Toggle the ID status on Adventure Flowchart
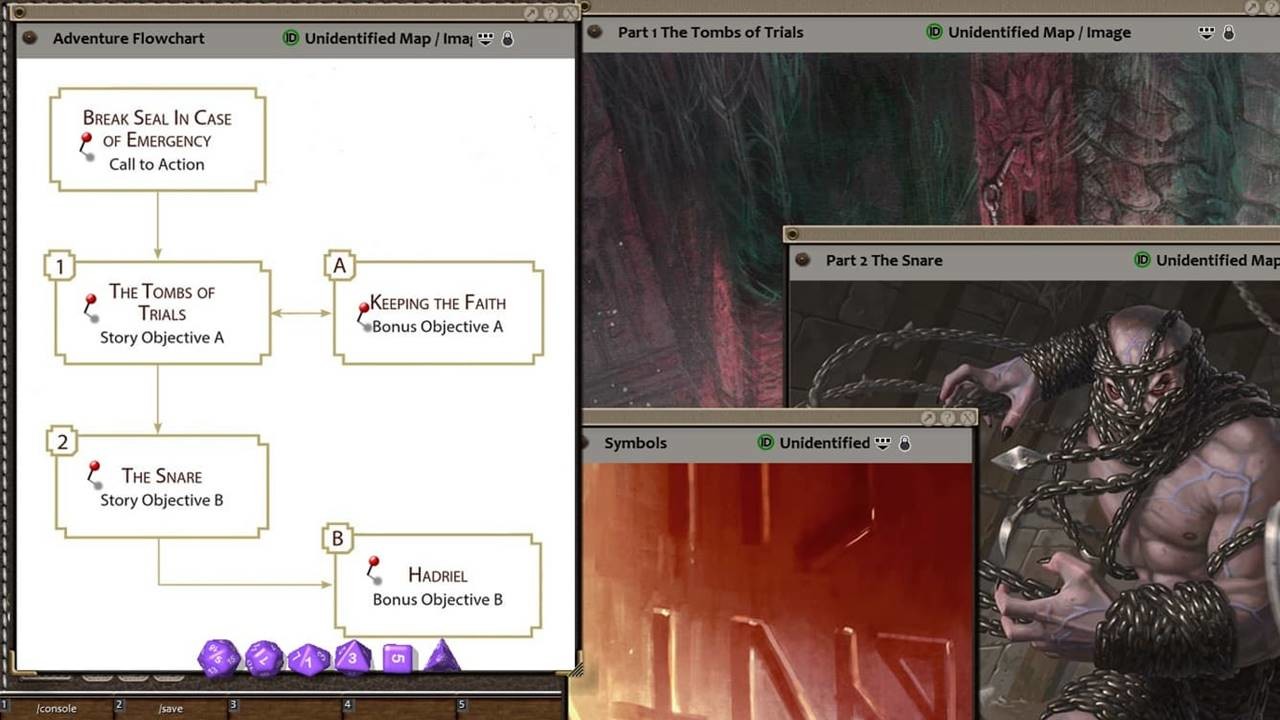The width and height of the screenshot is (1280, 720). pos(291,38)
